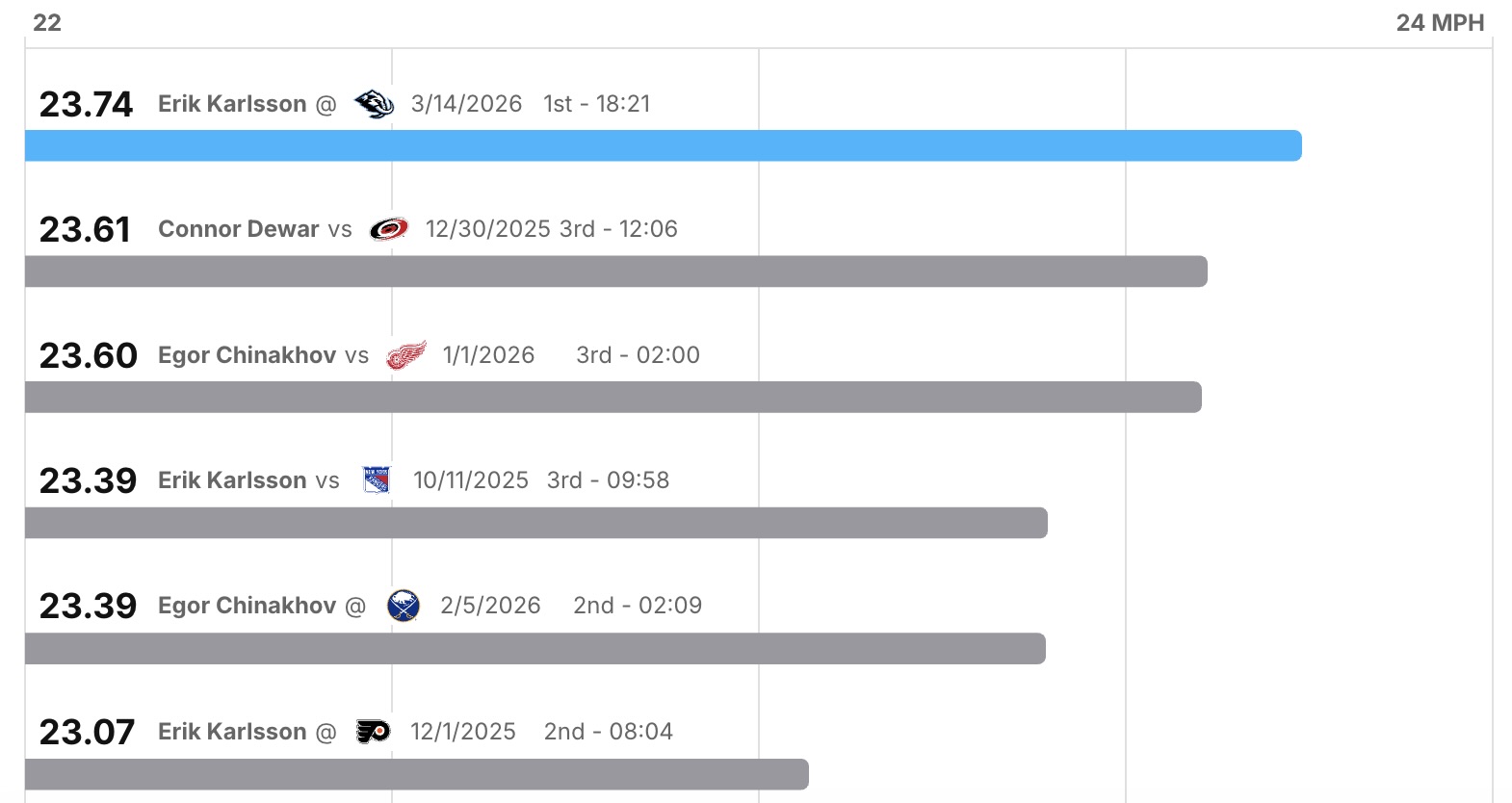Click the blue 23.74 speed bar
The height and width of the screenshot is (803, 1512).
coord(663,145)
